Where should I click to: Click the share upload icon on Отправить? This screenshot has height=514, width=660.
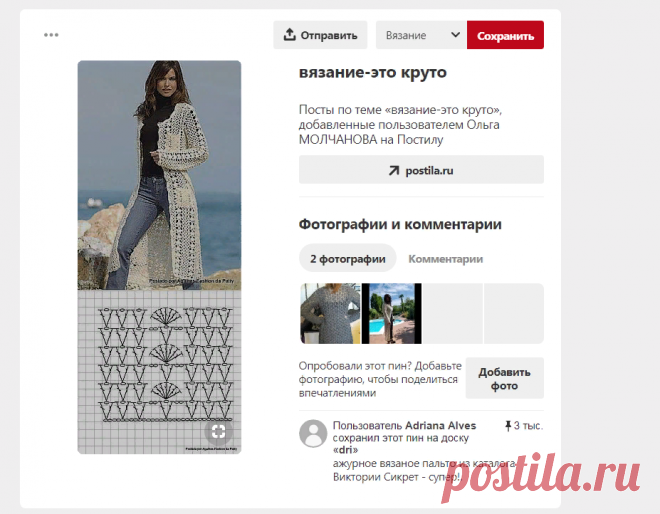click(289, 35)
